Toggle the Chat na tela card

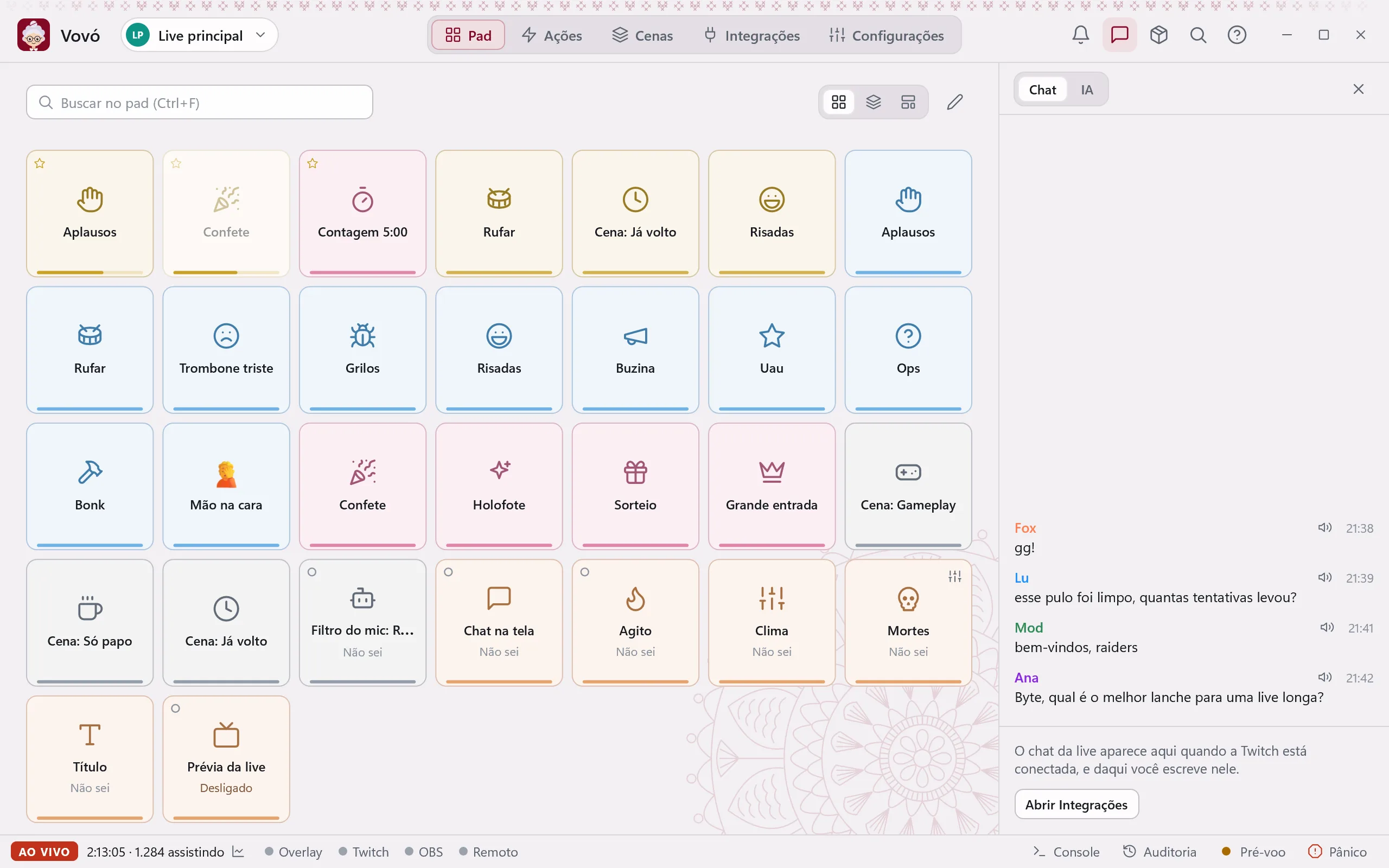[x=499, y=622]
